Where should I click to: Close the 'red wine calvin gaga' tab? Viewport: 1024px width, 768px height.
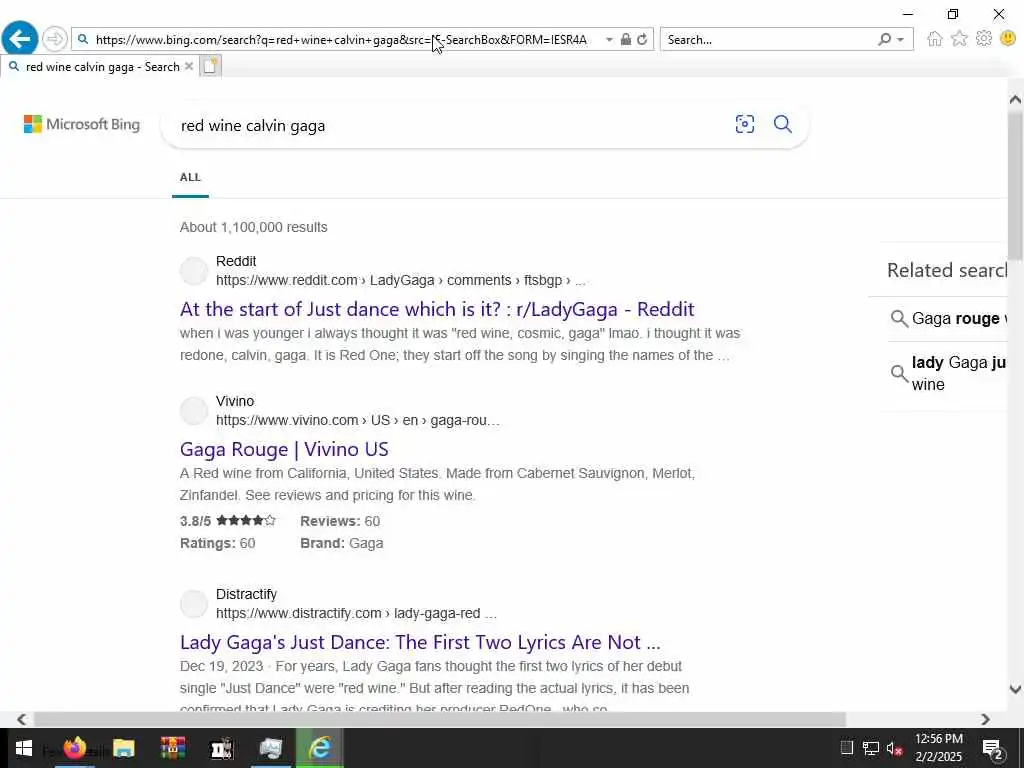pyautogui.click(x=189, y=66)
